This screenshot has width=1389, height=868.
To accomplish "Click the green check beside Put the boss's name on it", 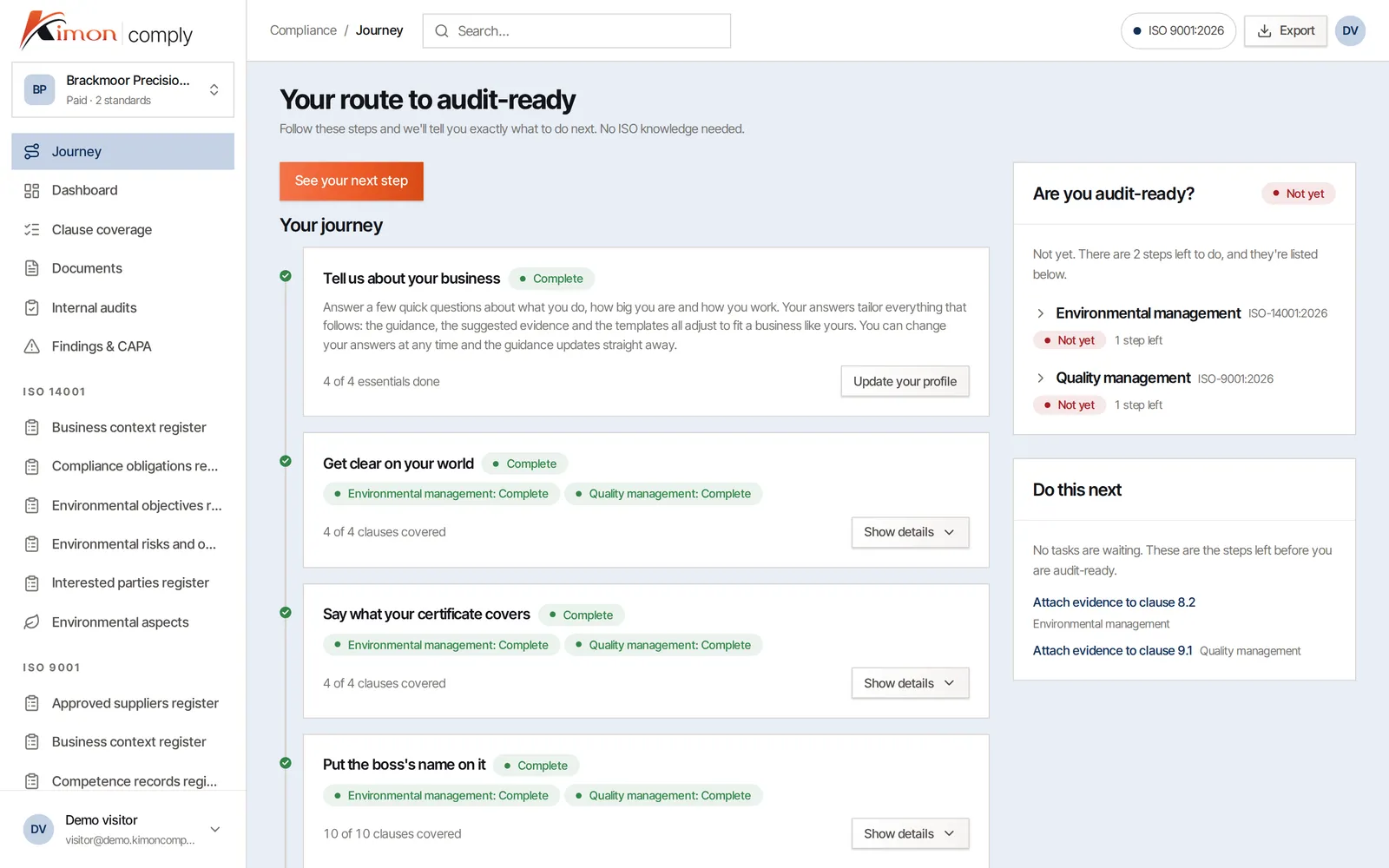I will pyautogui.click(x=286, y=763).
